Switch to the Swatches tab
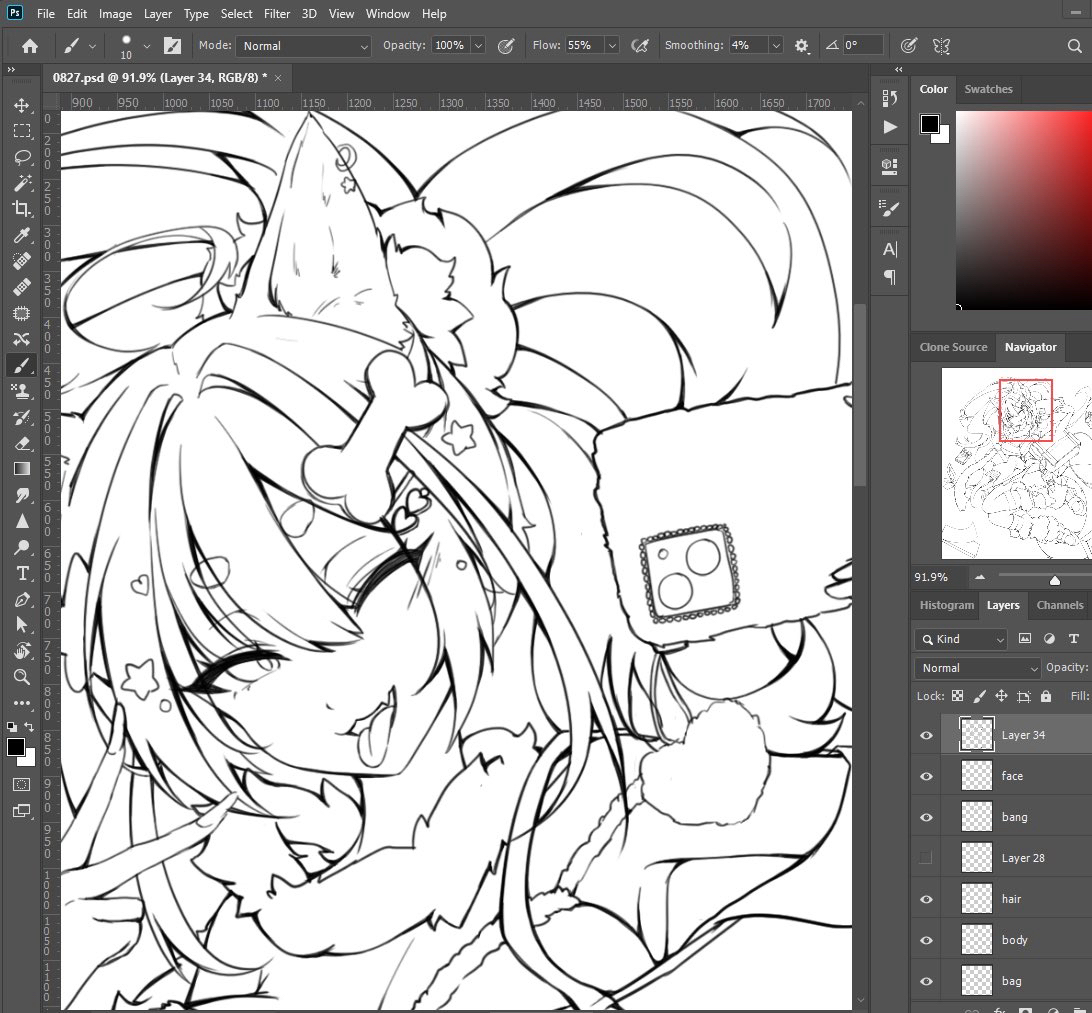Viewport: 1092px width, 1013px height. [987, 89]
